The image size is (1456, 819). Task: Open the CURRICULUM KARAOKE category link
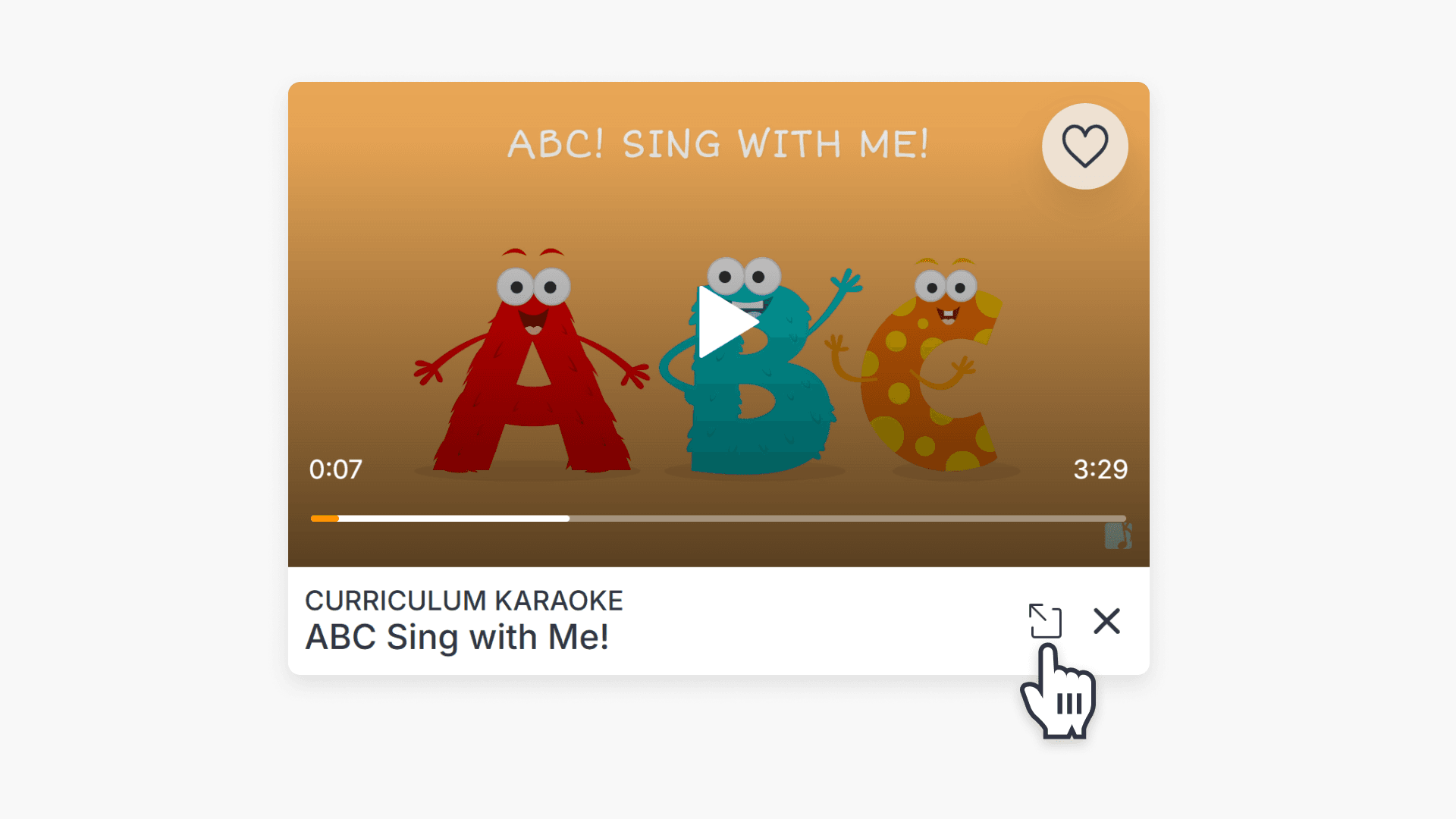pyautogui.click(x=463, y=601)
